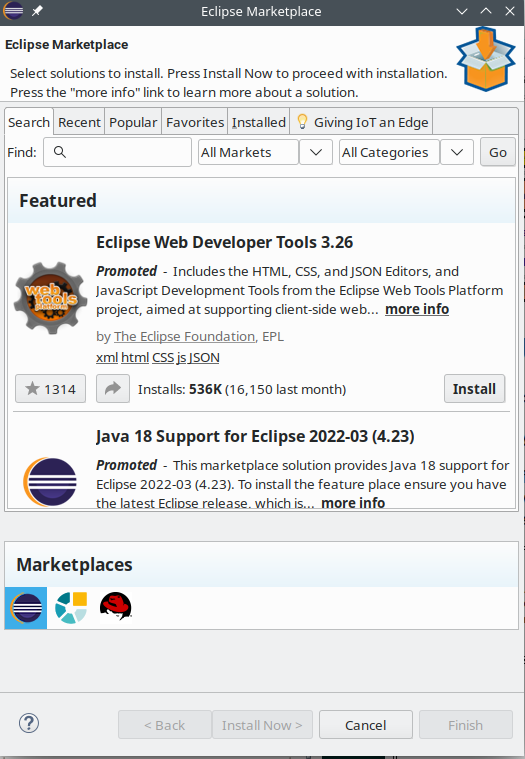Install Eclipse Web Developer Tools 3.26
Viewport: 525px width, 759px height.
click(x=474, y=388)
